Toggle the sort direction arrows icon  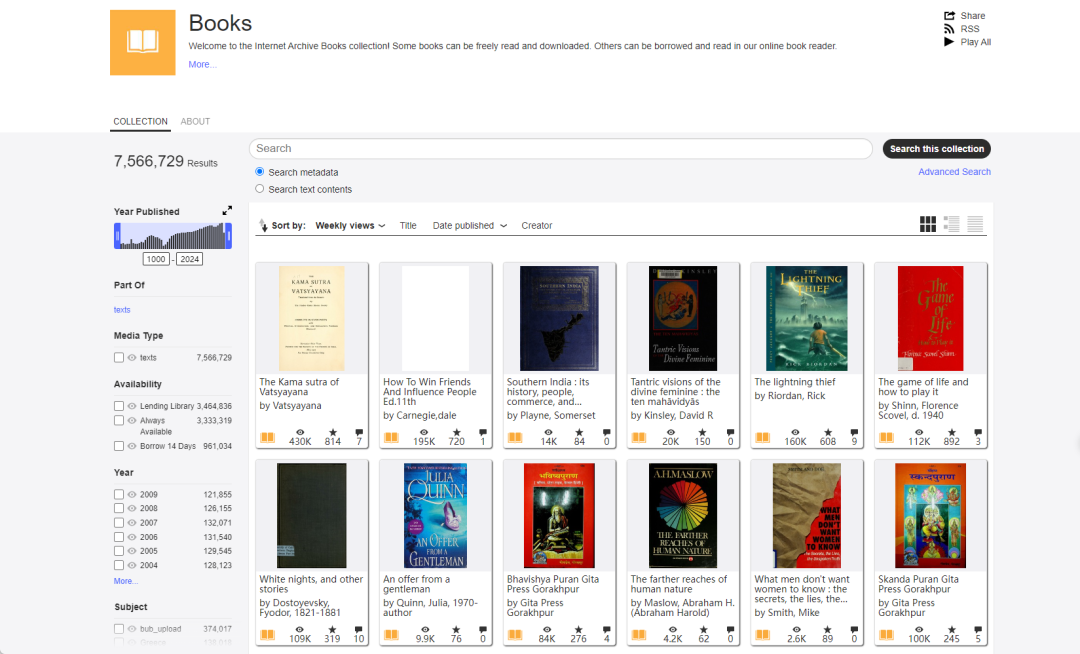coord(263,225)
